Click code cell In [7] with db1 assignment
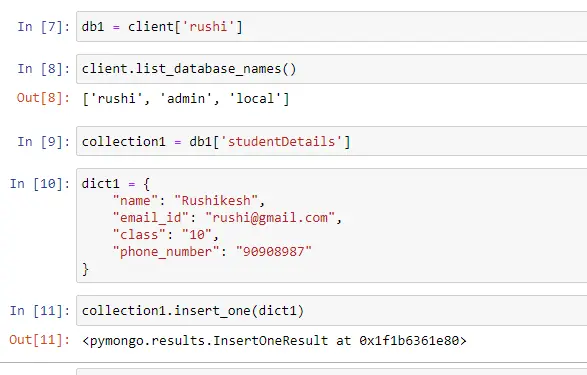 click(x=332, y=27)
